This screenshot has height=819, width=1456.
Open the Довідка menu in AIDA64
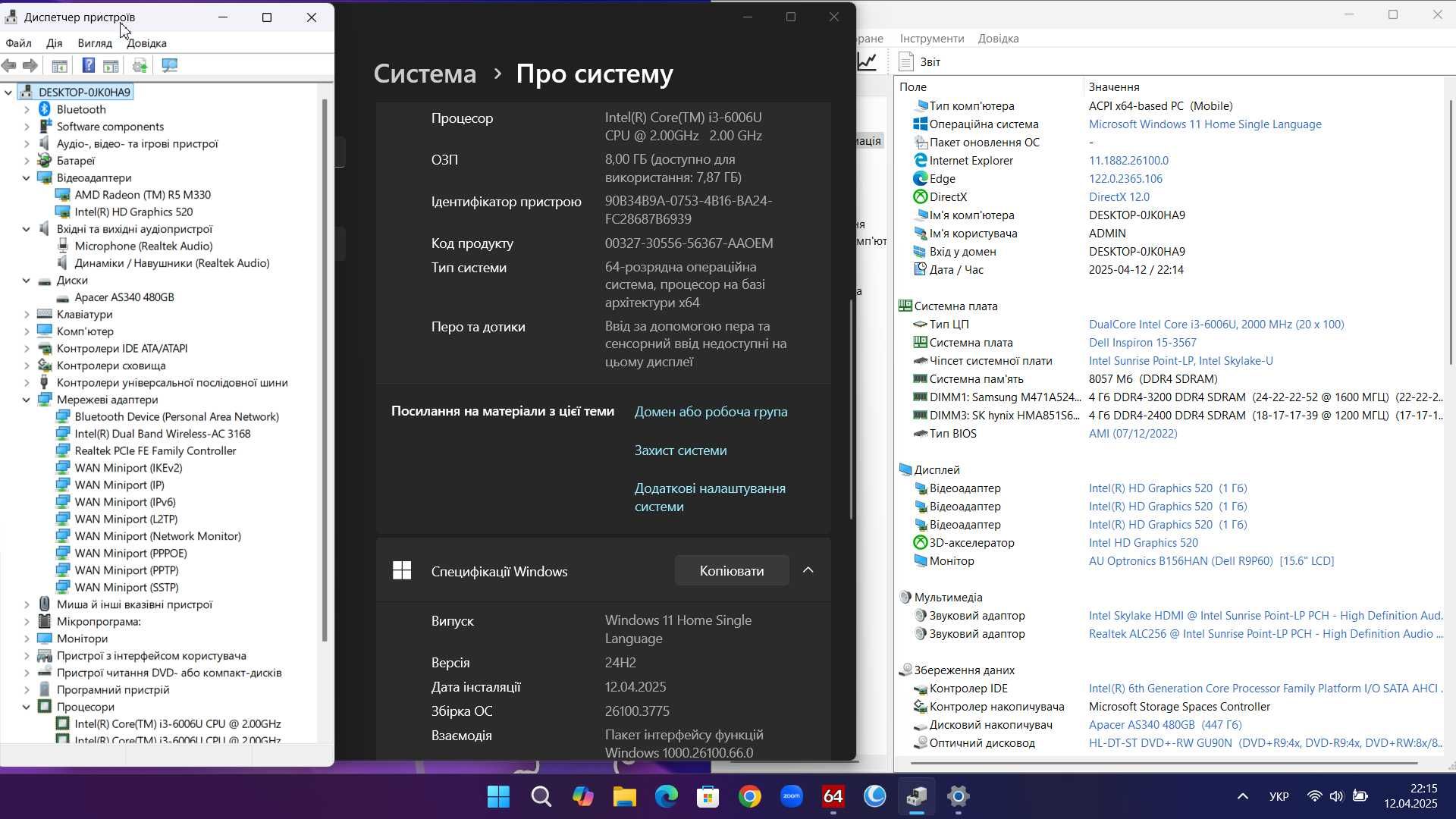point(999,39)
